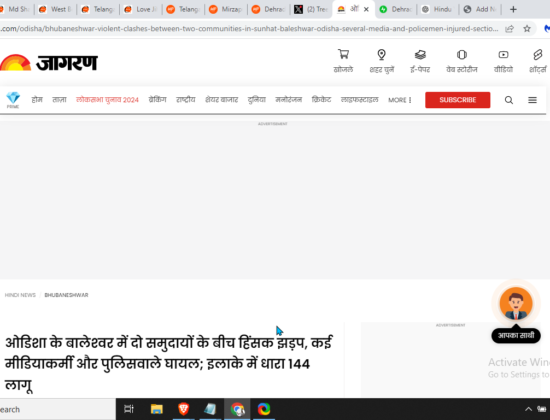Open Task View on the taskbar

coord(129,409)
